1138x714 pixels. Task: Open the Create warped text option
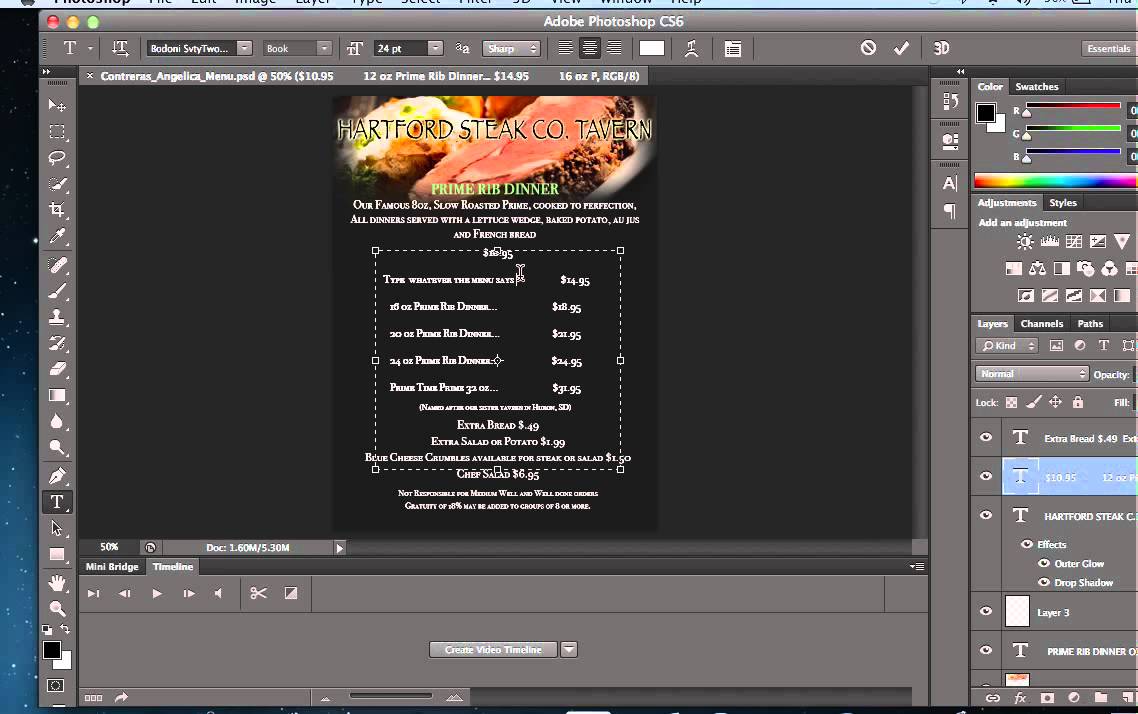click(x=691, y=49)
